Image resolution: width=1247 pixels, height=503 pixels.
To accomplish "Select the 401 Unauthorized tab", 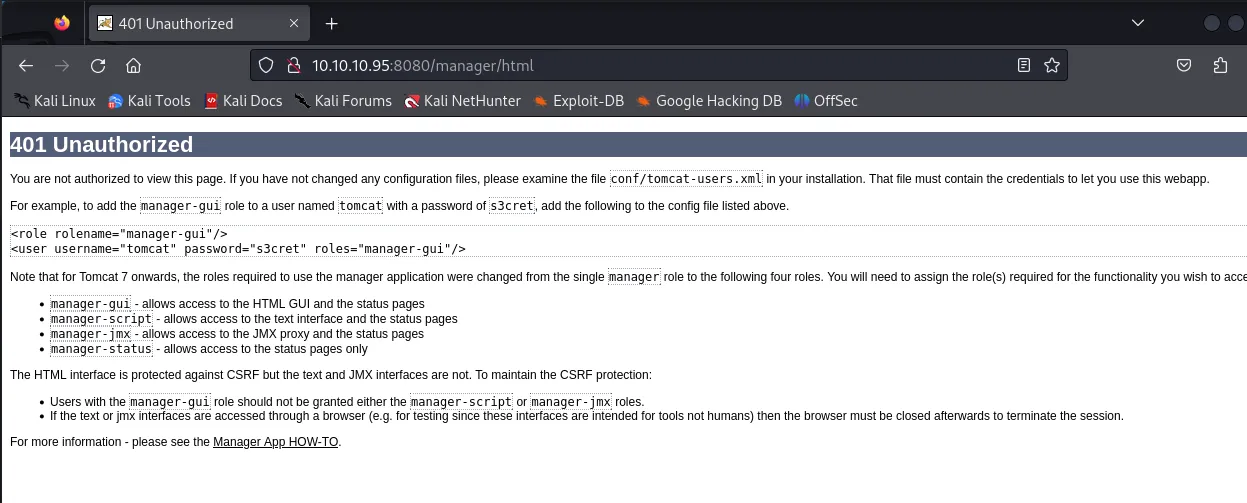I will tap(198, 23).
